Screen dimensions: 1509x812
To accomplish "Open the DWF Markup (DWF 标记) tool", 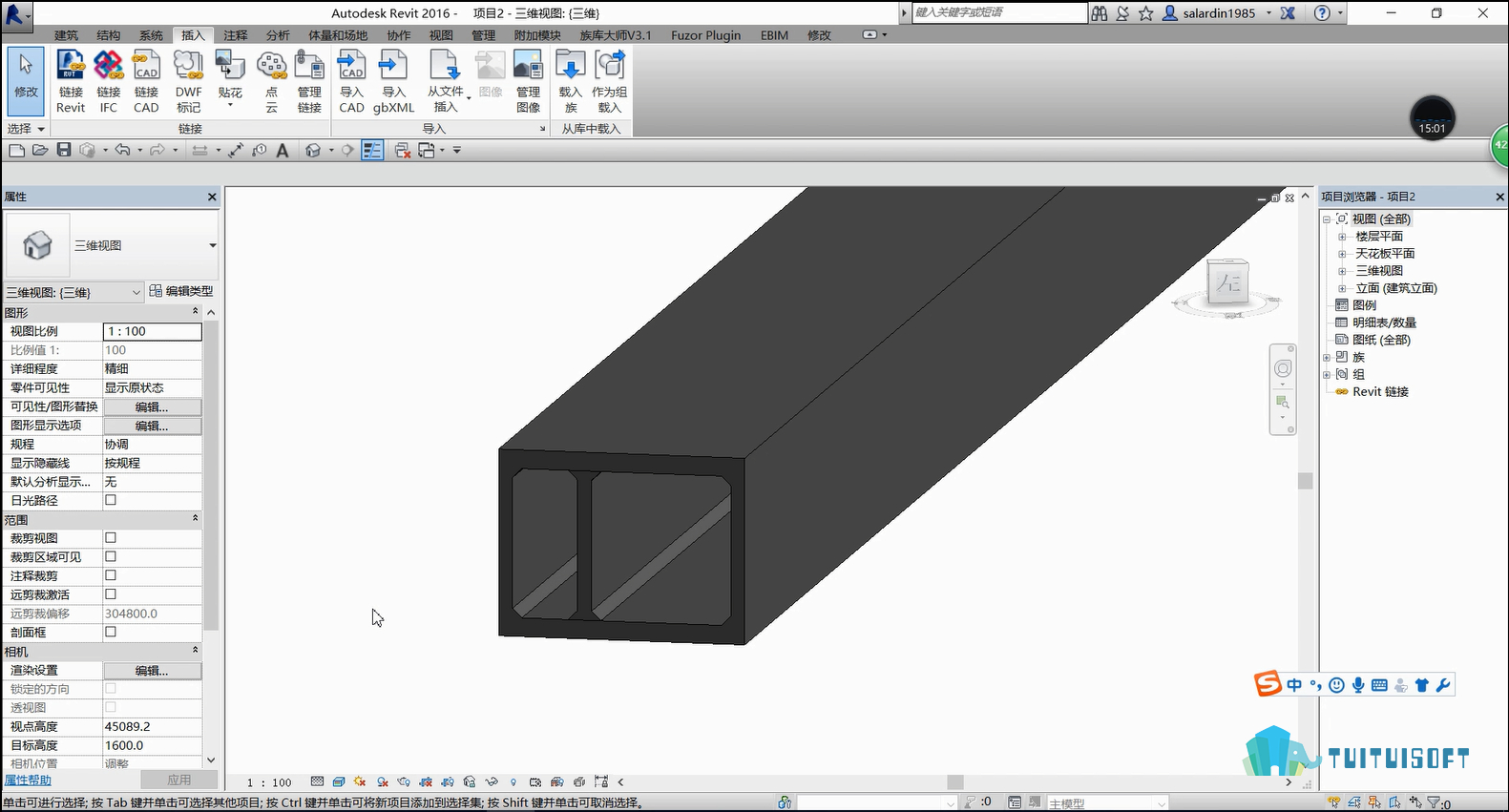I will point(188,82).
